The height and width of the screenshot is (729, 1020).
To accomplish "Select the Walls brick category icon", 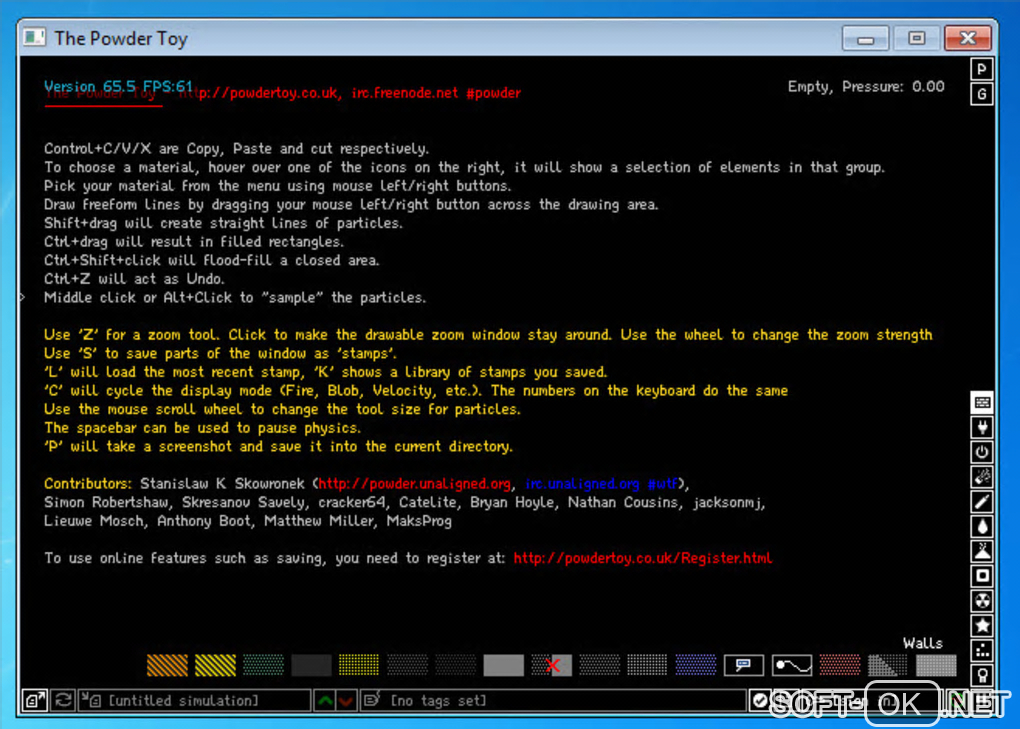I will (982, 403).
